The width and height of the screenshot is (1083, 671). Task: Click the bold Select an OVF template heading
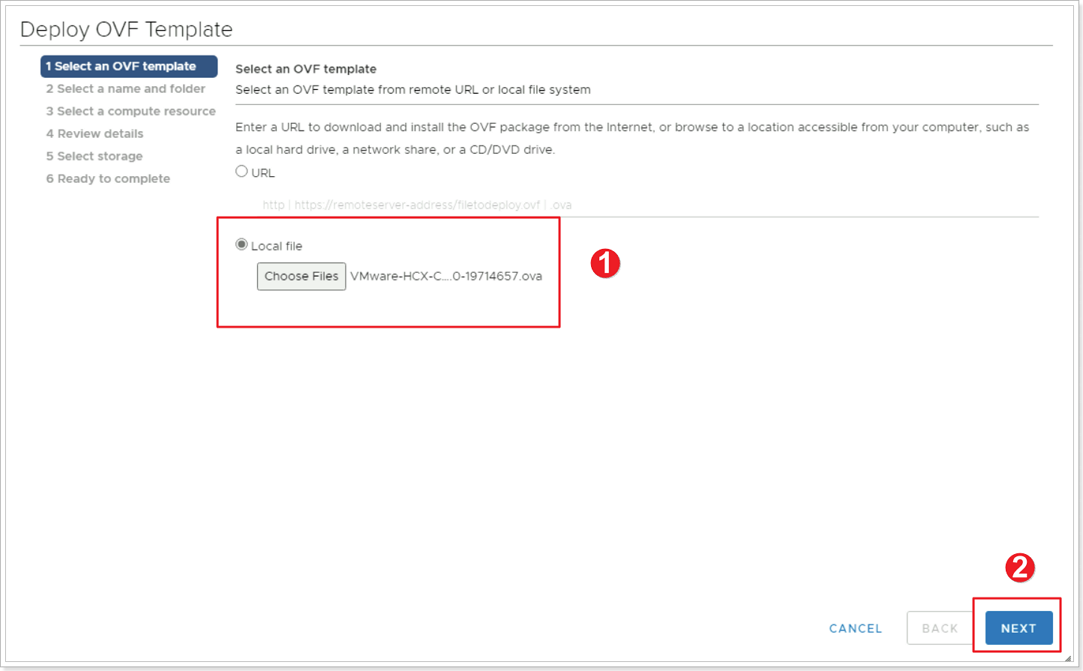(x=305, y=69)
